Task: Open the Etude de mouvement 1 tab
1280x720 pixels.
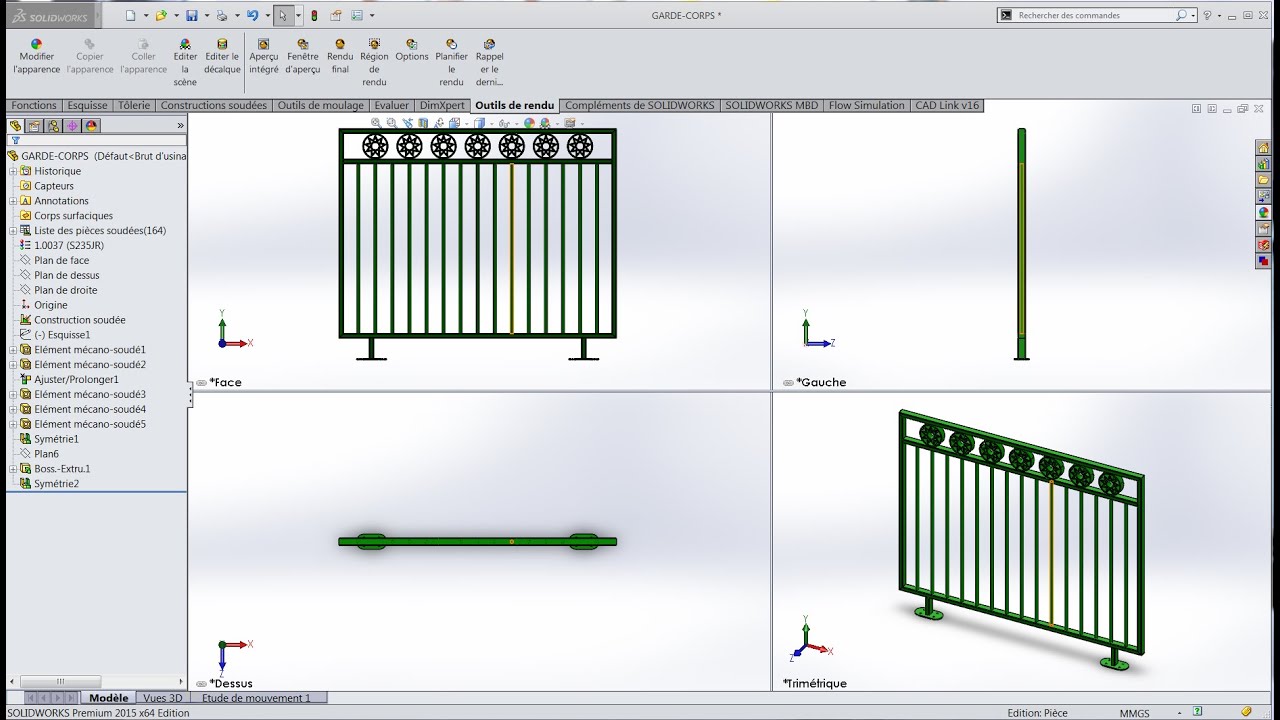Action: click(x=256, y=698)
